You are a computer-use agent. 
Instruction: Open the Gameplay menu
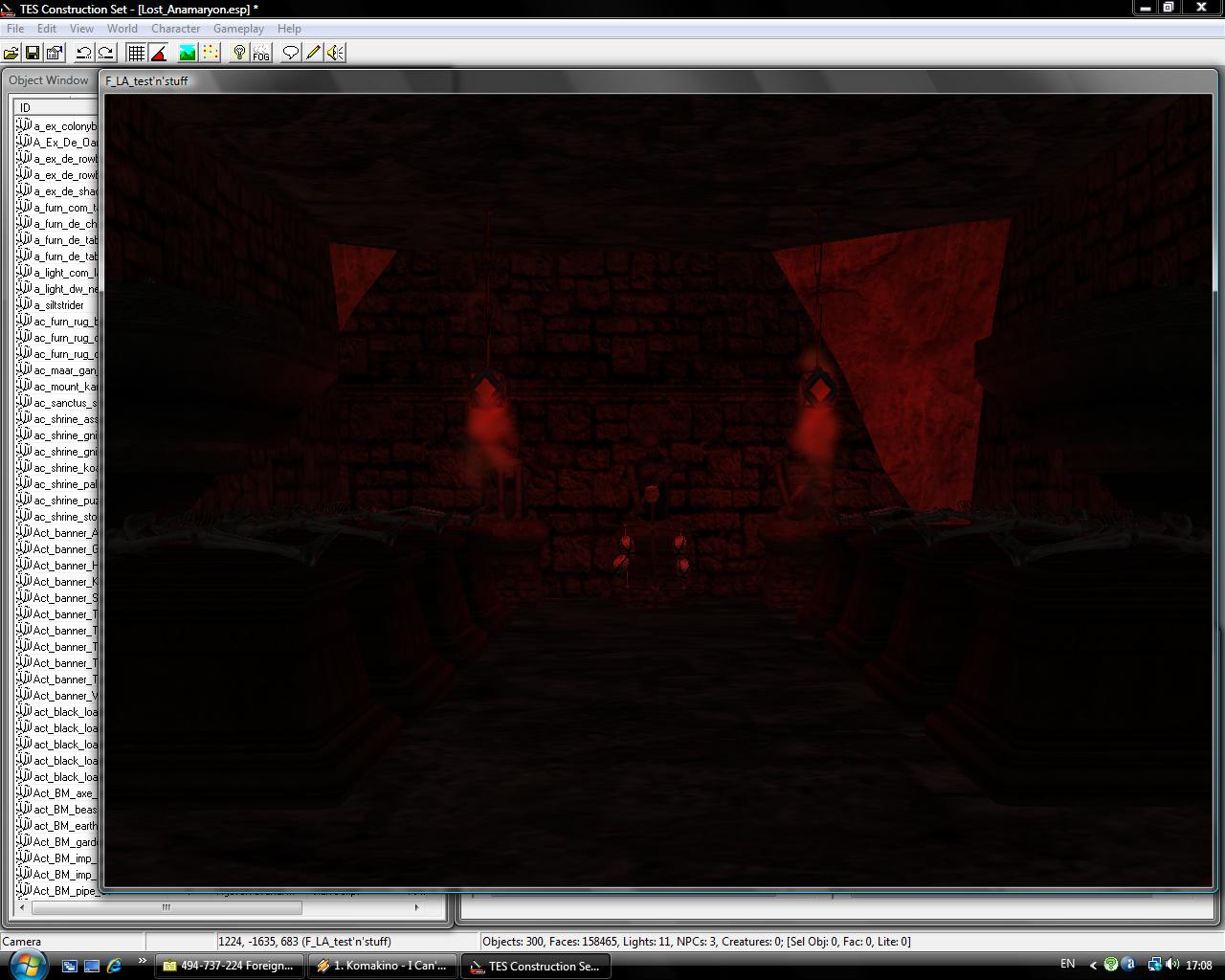tap(238, 29)
